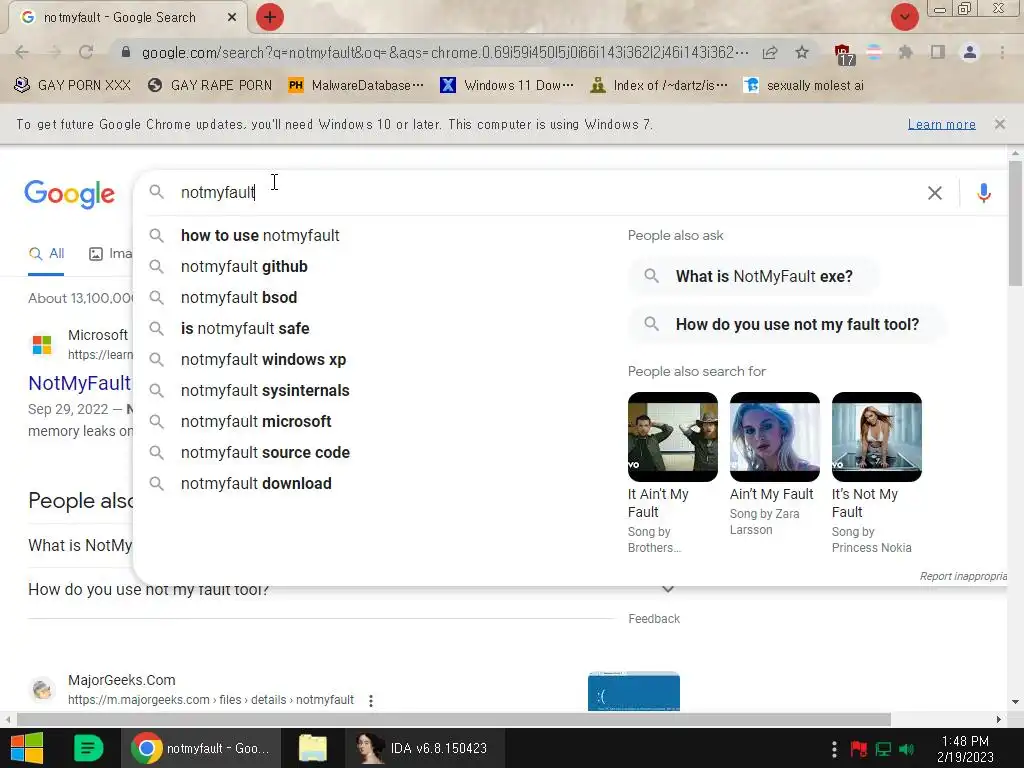
Task: View site security info via lock icon
Action: tap(126, 52)
